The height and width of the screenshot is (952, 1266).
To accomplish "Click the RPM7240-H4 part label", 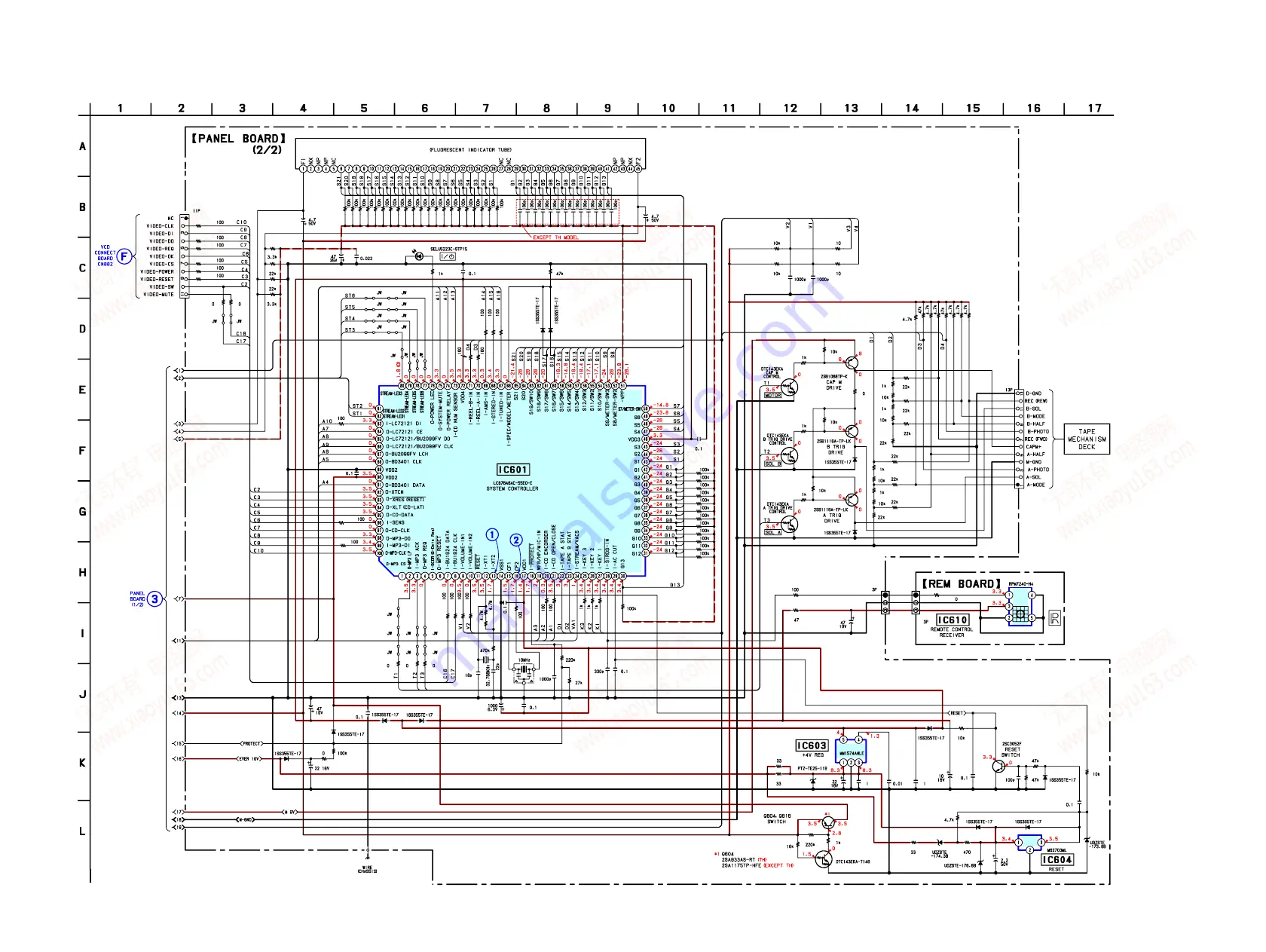I will [1021, 584].
